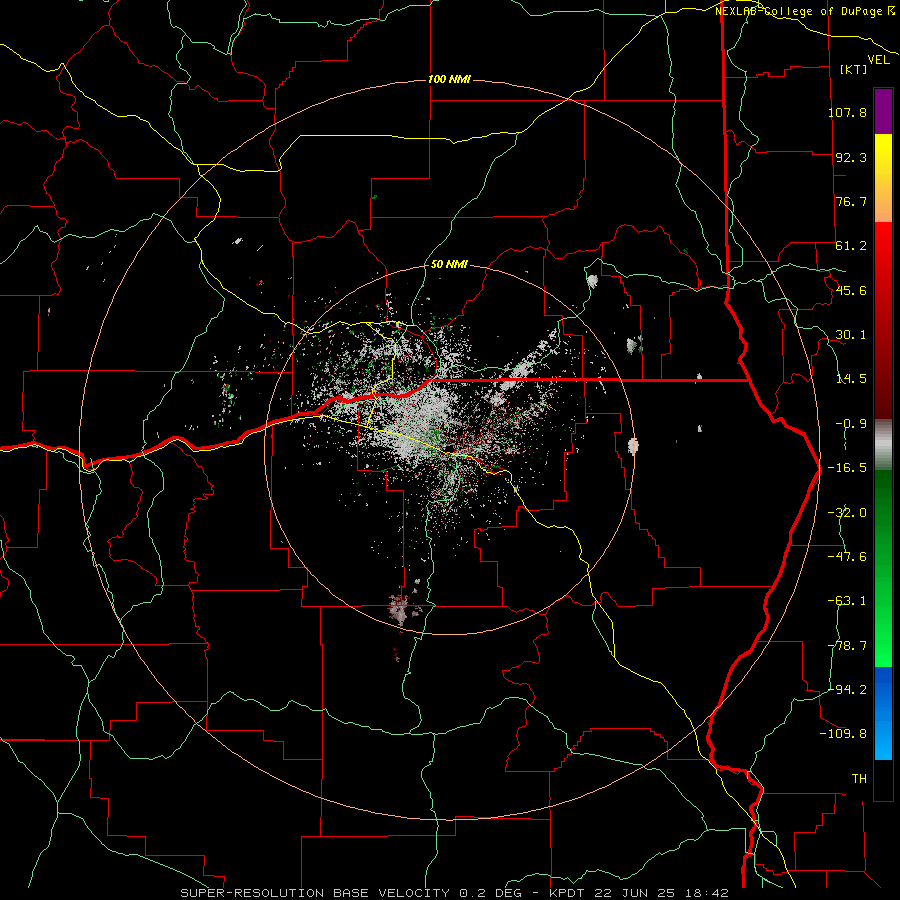Click the [KT] units label
Screen dimensions: 900x900
point(854,69)
